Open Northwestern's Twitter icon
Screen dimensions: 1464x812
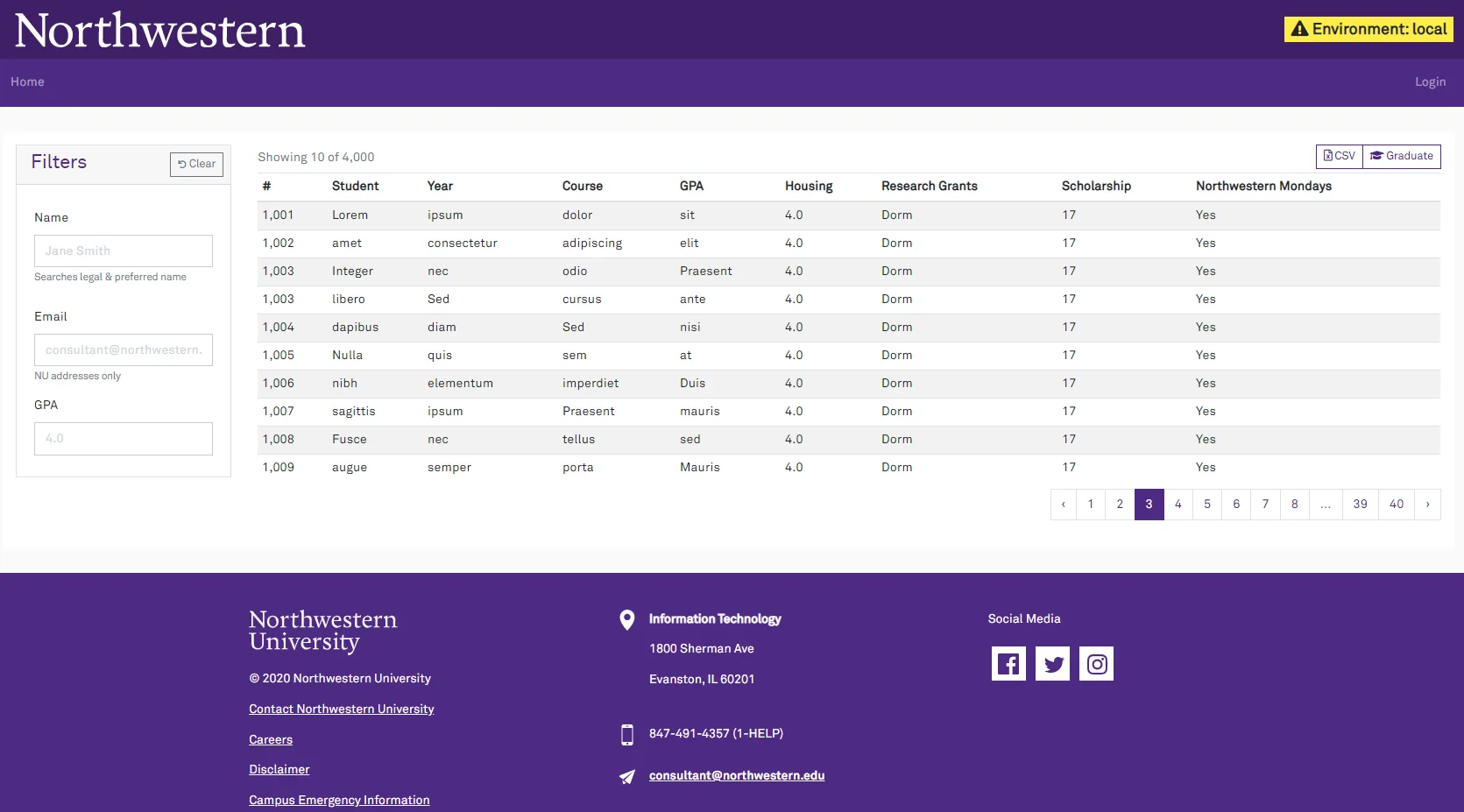1052,663
